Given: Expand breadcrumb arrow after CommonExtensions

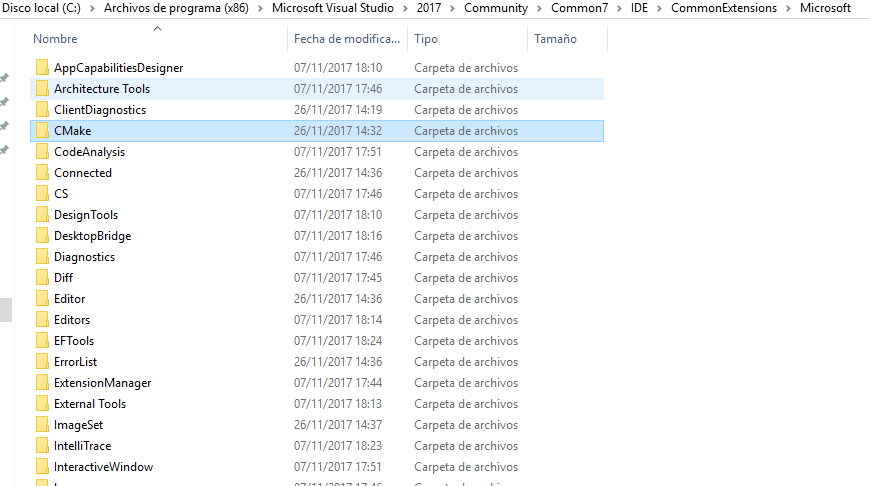Looking at the screenshot, I should (788, 9).
